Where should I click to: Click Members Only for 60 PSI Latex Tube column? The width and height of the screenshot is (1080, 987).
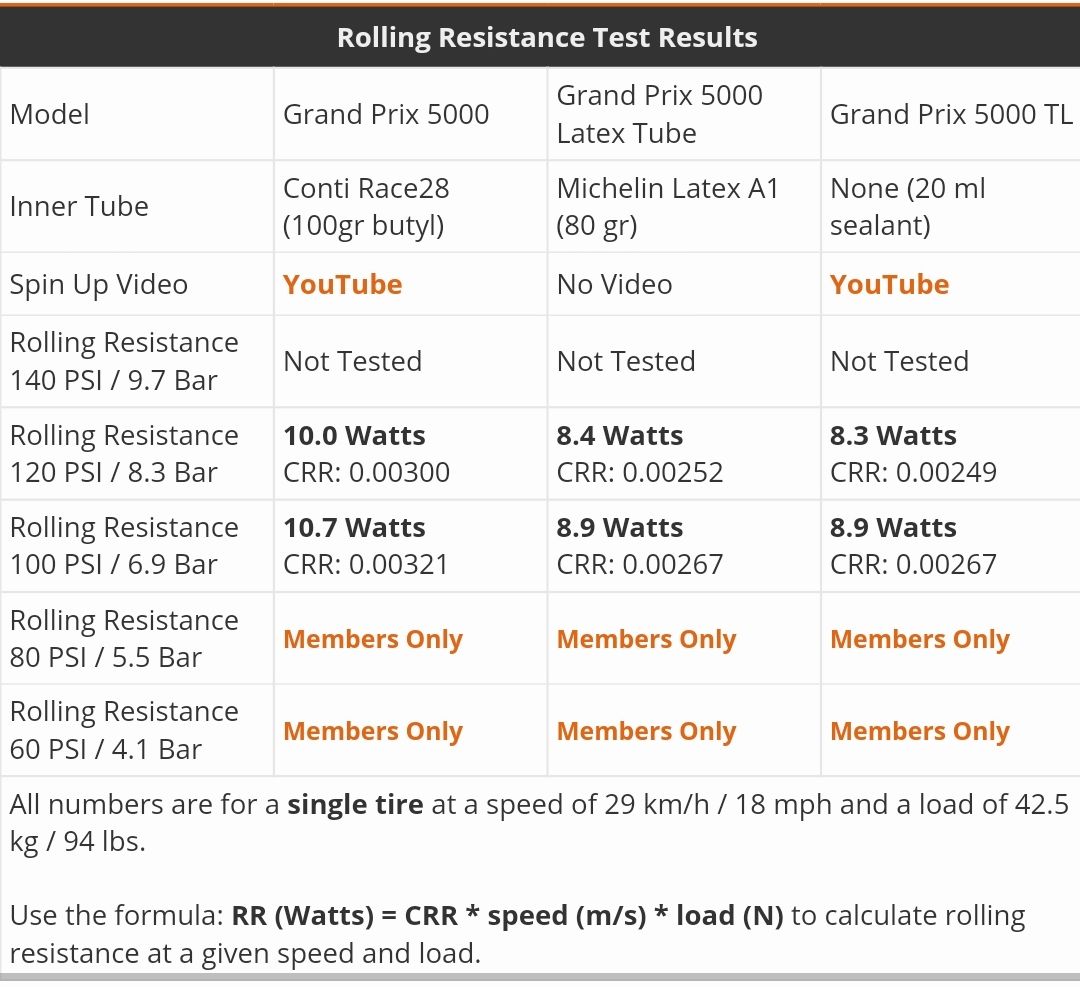click(x=646, y=731)
